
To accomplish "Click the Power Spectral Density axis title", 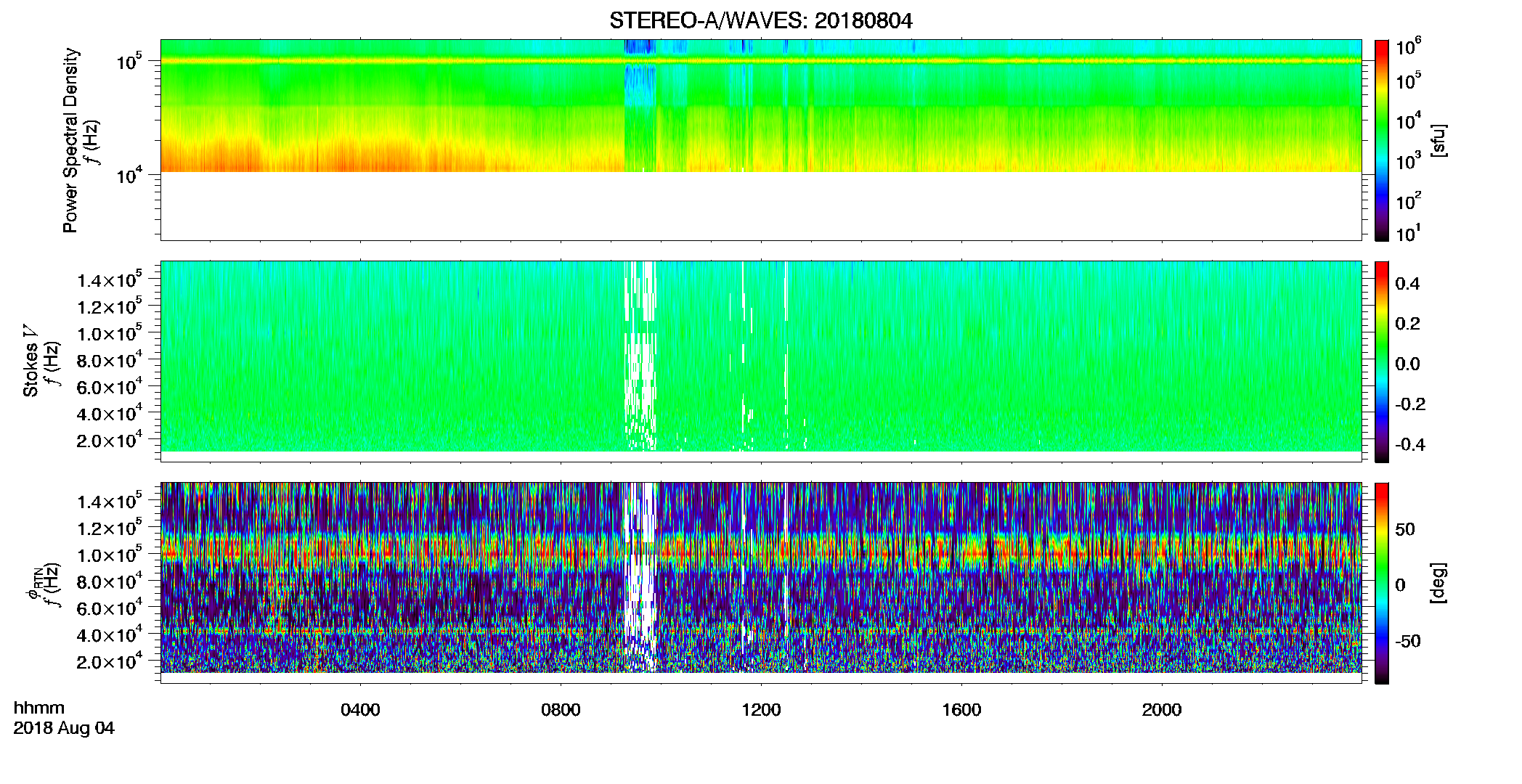I will coord(70,140).
